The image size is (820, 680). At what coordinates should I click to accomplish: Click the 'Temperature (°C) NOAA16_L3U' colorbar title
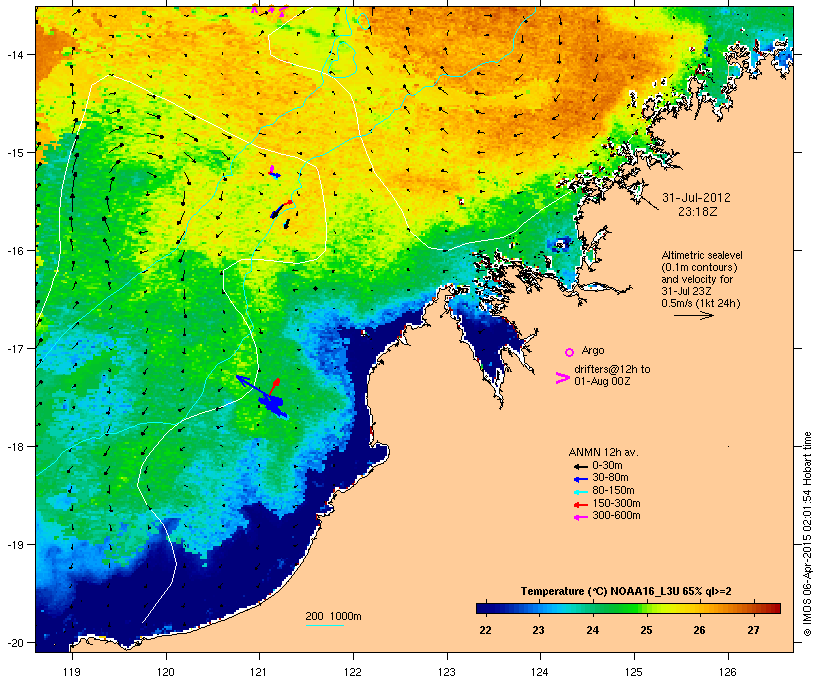click(600, 592)
